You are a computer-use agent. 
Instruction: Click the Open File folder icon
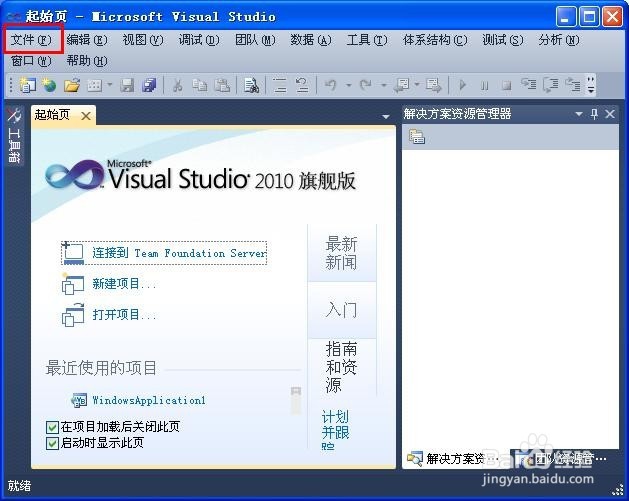pos(72,85)
